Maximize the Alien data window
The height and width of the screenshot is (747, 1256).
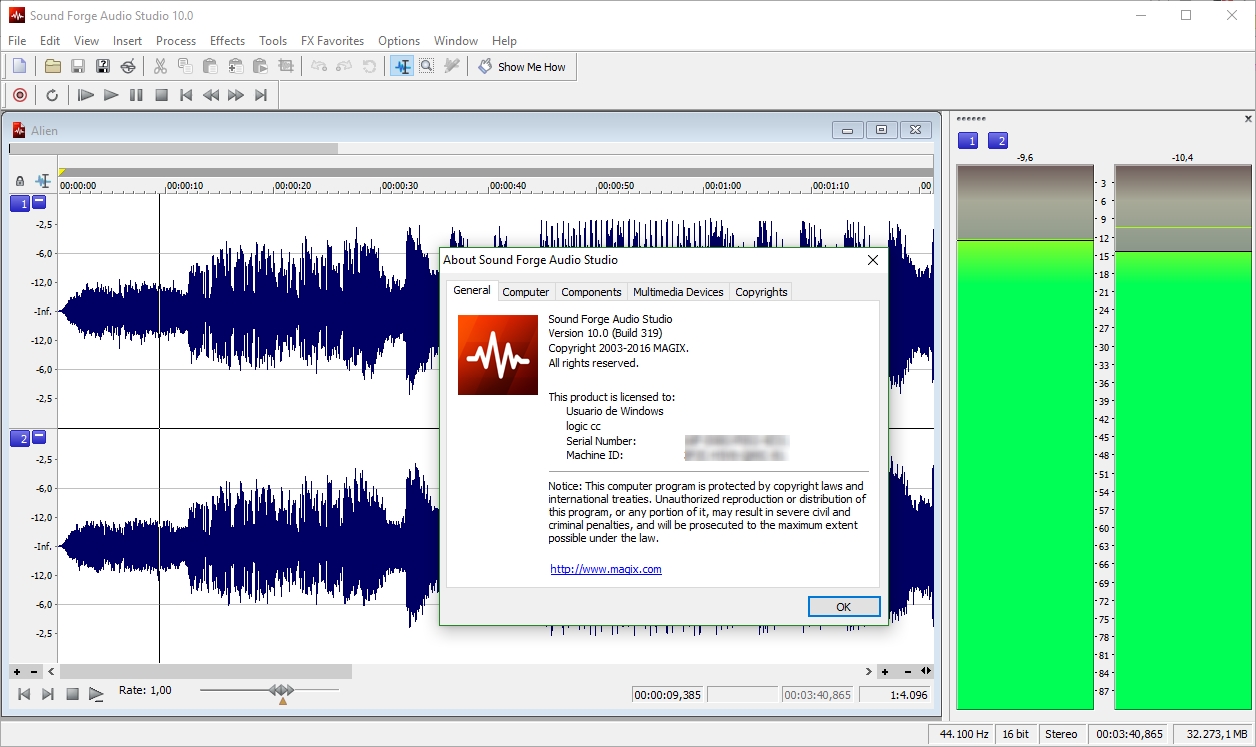tap(881, 130)
